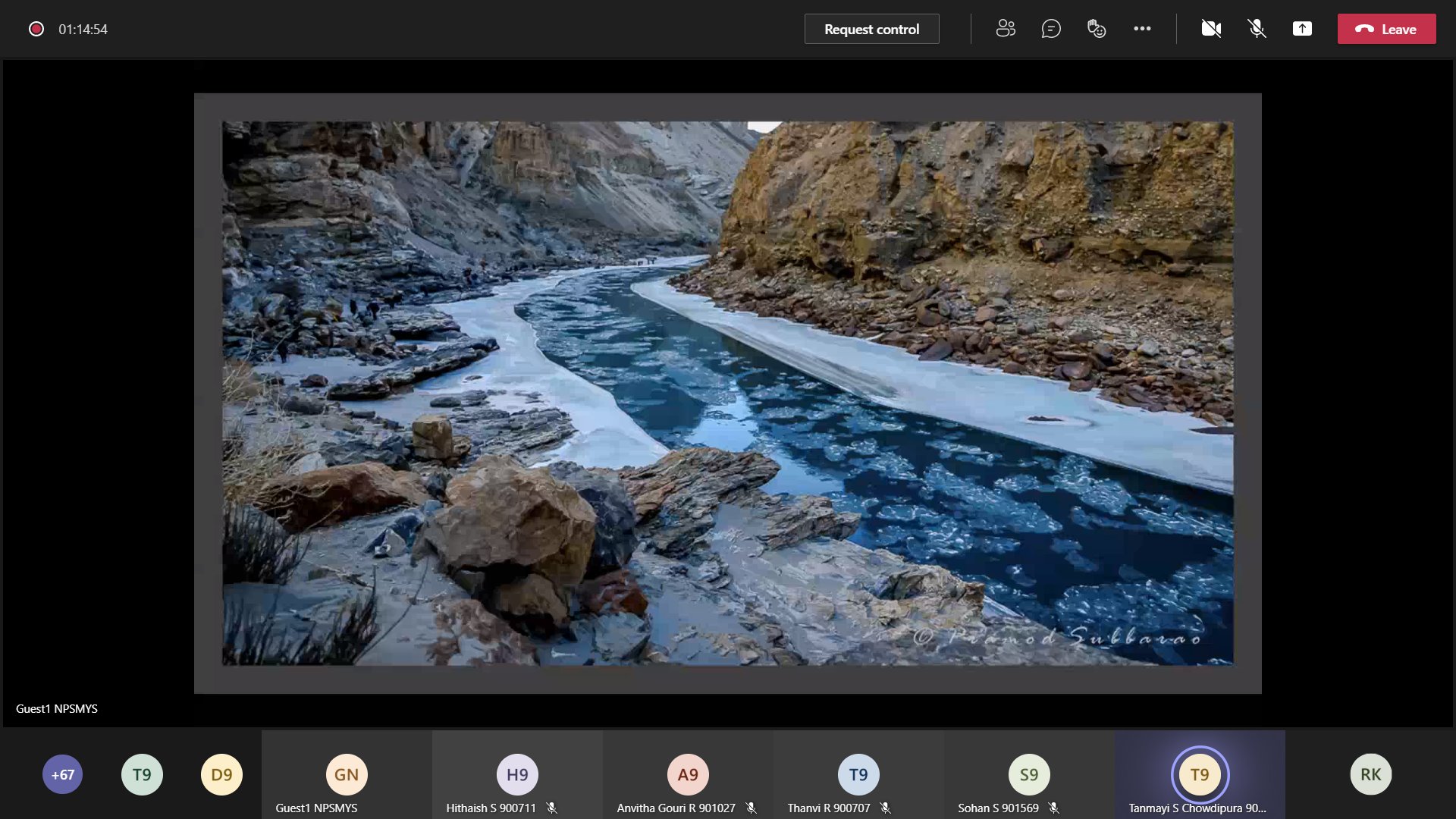Click the D9 participant avatar
1456x819 pixels.
[x=221, y=774]
